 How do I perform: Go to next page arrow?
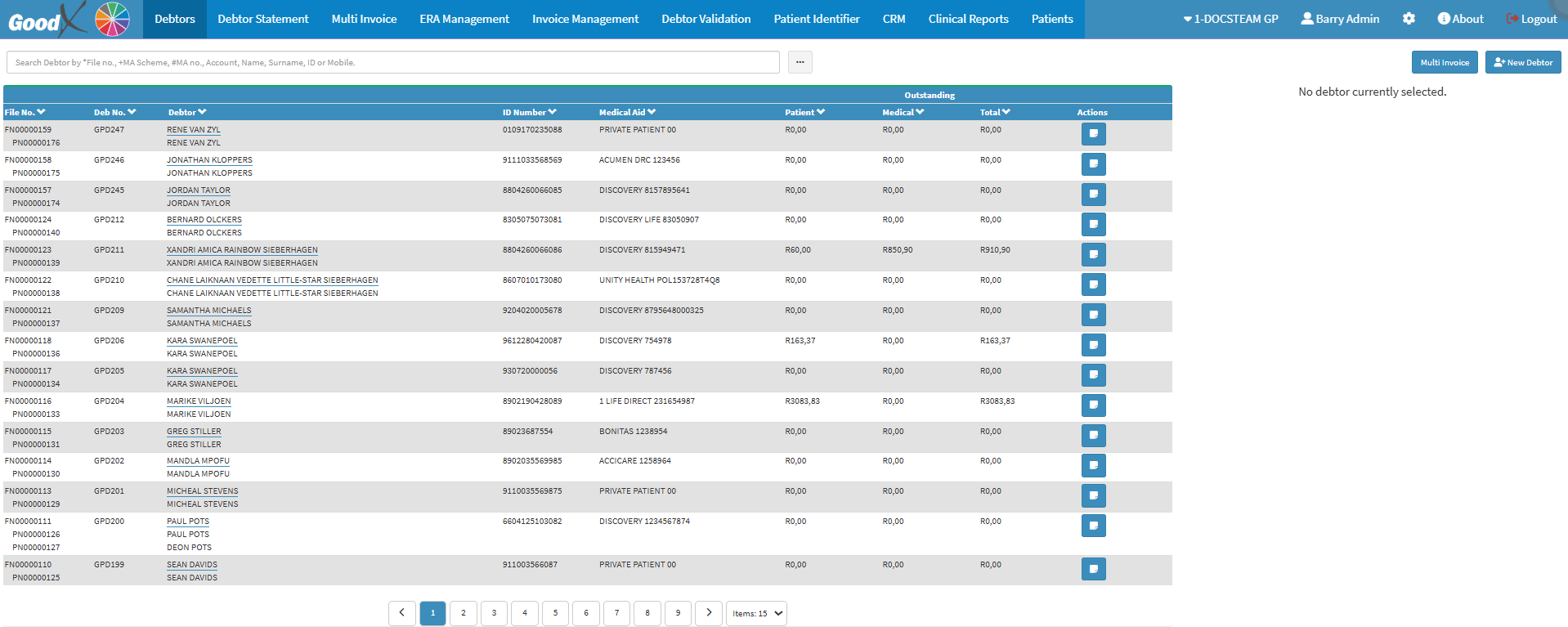(709, 613)
